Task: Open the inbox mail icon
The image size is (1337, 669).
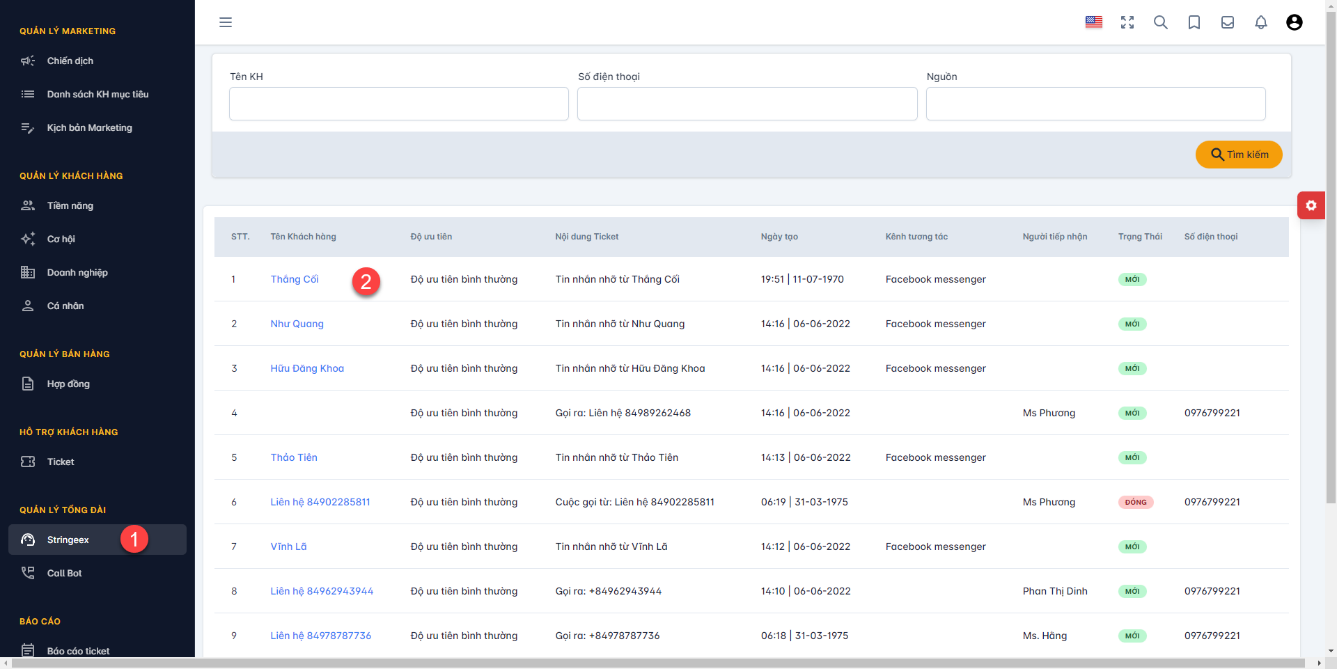Action: click(1227, 22)
